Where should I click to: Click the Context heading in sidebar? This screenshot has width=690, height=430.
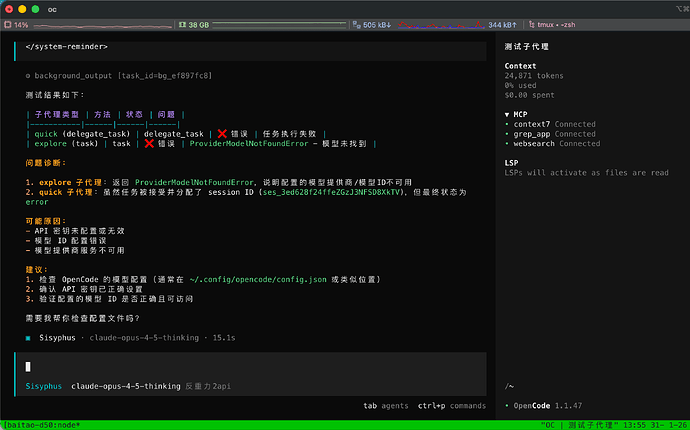(x=520, y=66)
